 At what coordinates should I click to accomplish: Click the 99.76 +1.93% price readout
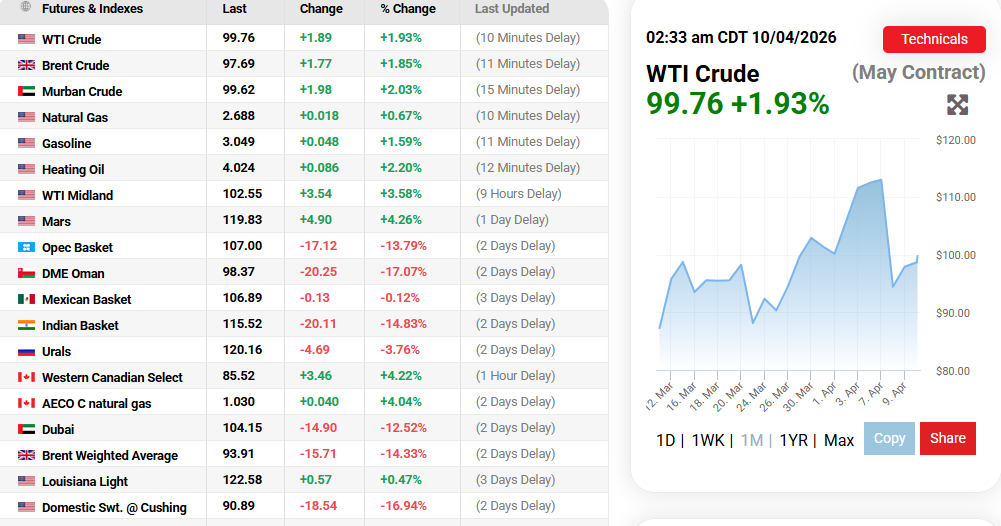click(737, 103)
